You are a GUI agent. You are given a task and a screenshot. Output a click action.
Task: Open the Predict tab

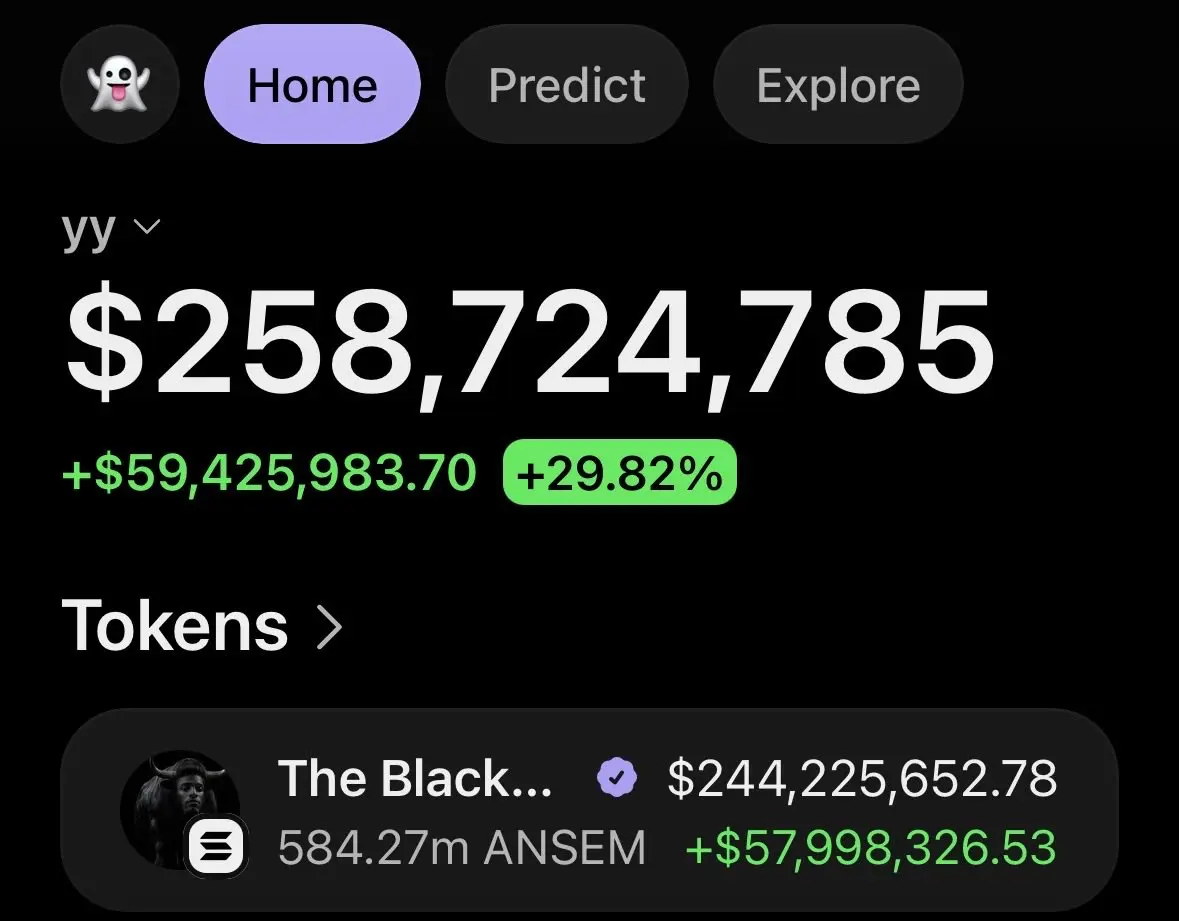coord(567,84)
